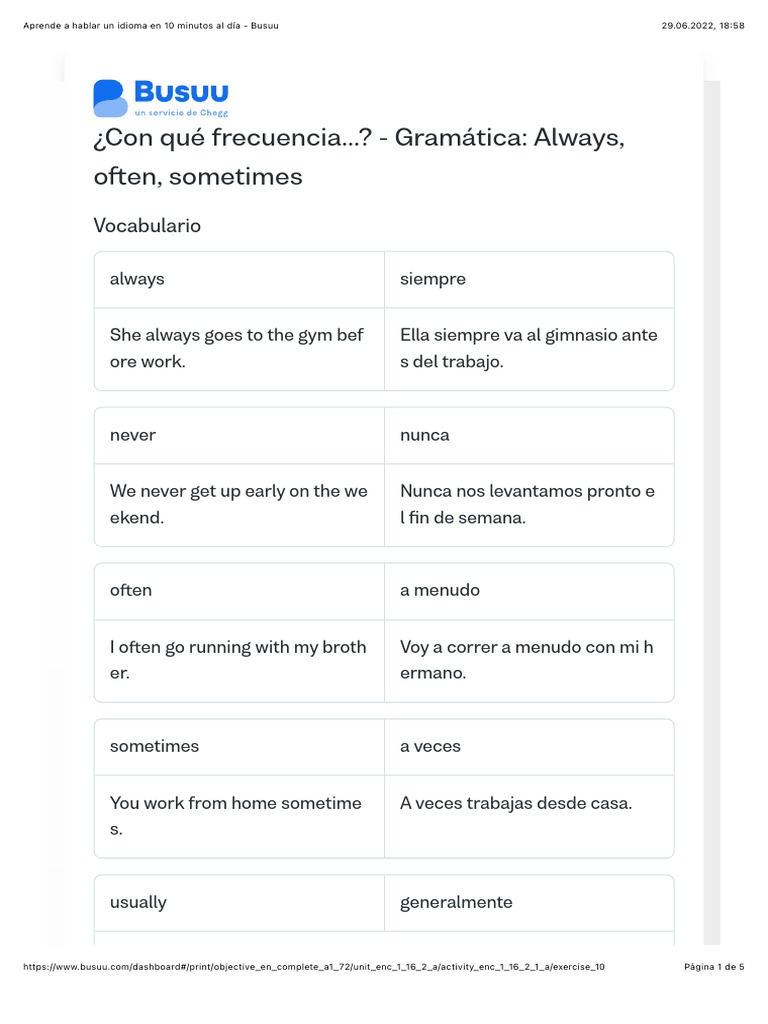Select the 'sometimes' vocabulary word
This screenshot has width=768, height=1024.
pyautogui.click(x=154, y=746)
